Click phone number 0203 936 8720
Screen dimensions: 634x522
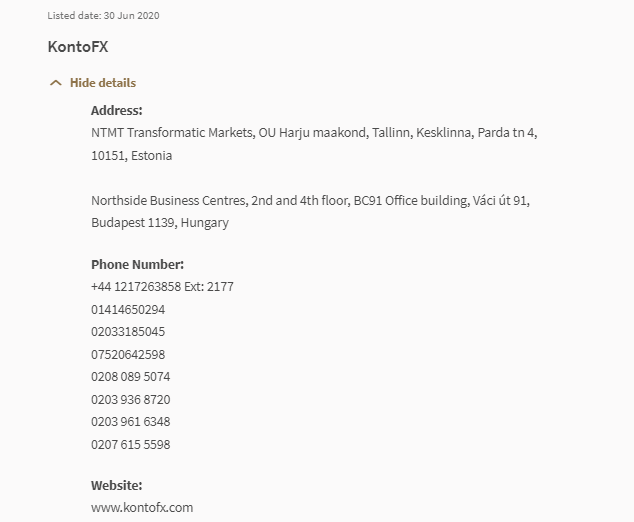pyautogui.click(x=130, y=399)
